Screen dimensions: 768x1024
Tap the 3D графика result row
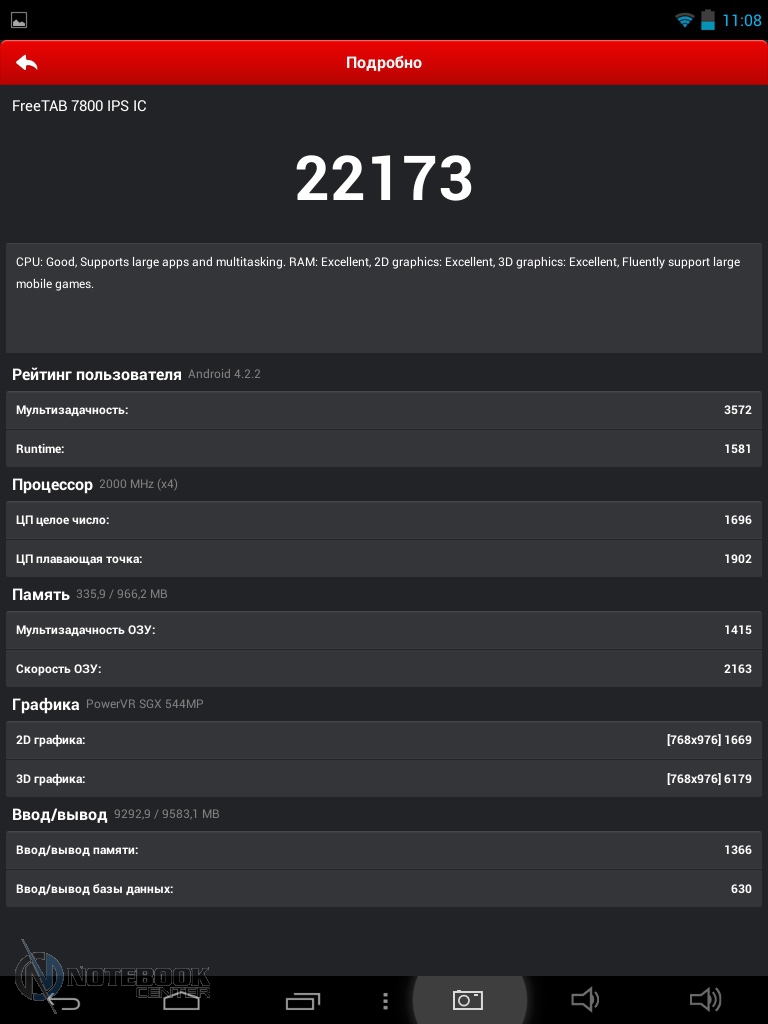point(384,779)
